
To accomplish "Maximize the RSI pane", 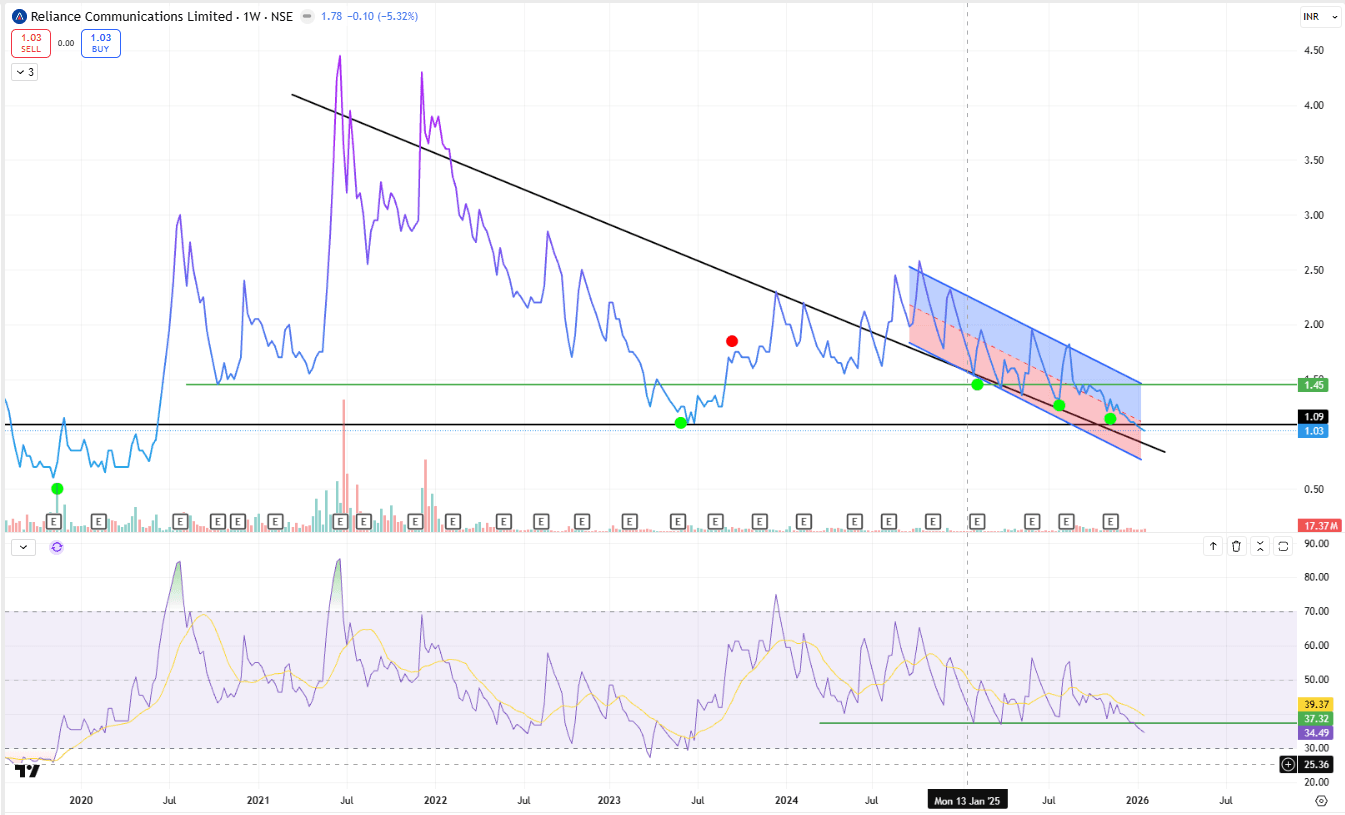I will [1282, 546].
